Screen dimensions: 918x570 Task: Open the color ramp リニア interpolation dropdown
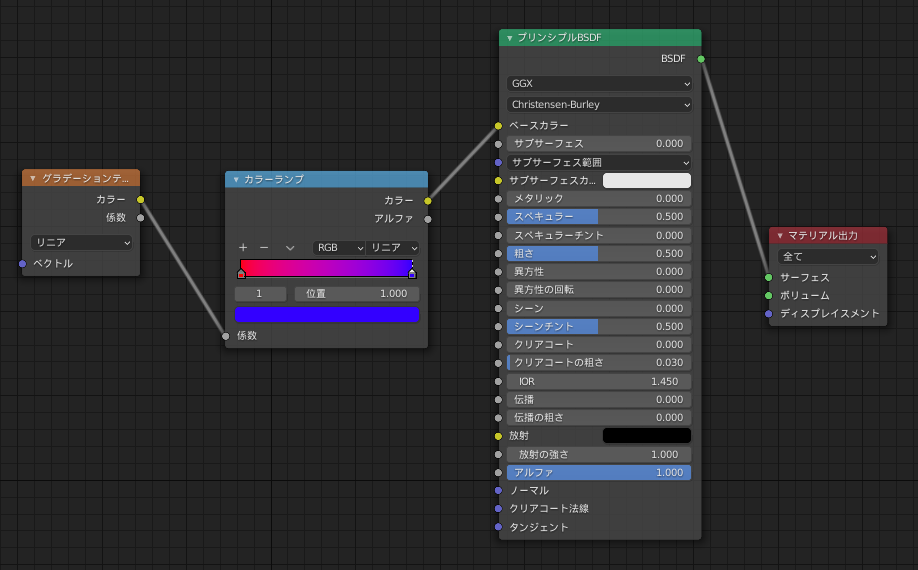click(393, 248)
